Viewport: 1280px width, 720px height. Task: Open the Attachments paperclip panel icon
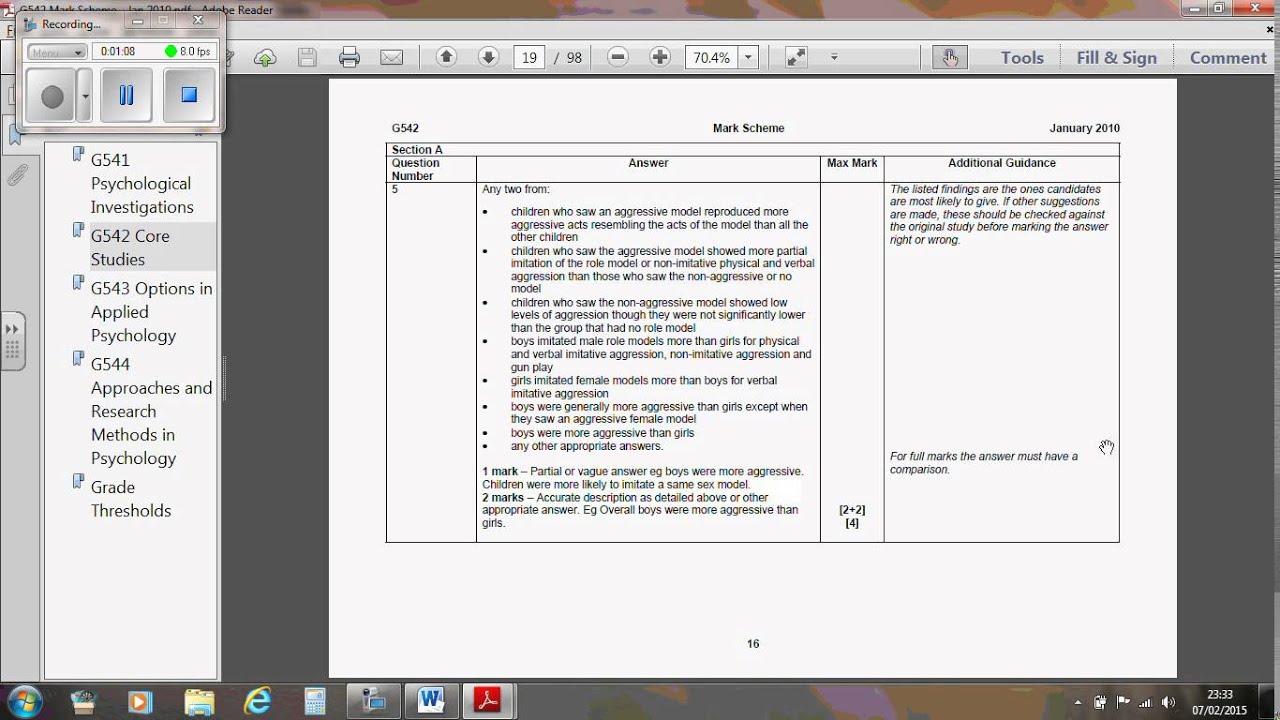point(16,176)
